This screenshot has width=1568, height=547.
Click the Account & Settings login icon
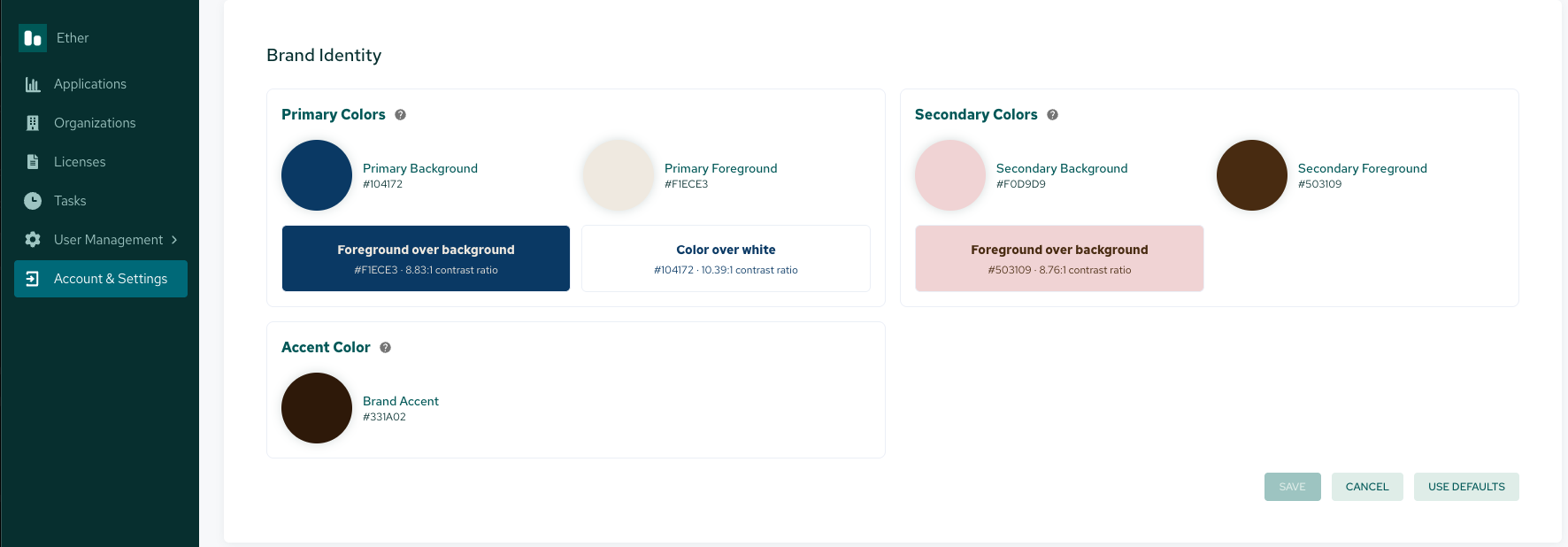tap(33, 279)
